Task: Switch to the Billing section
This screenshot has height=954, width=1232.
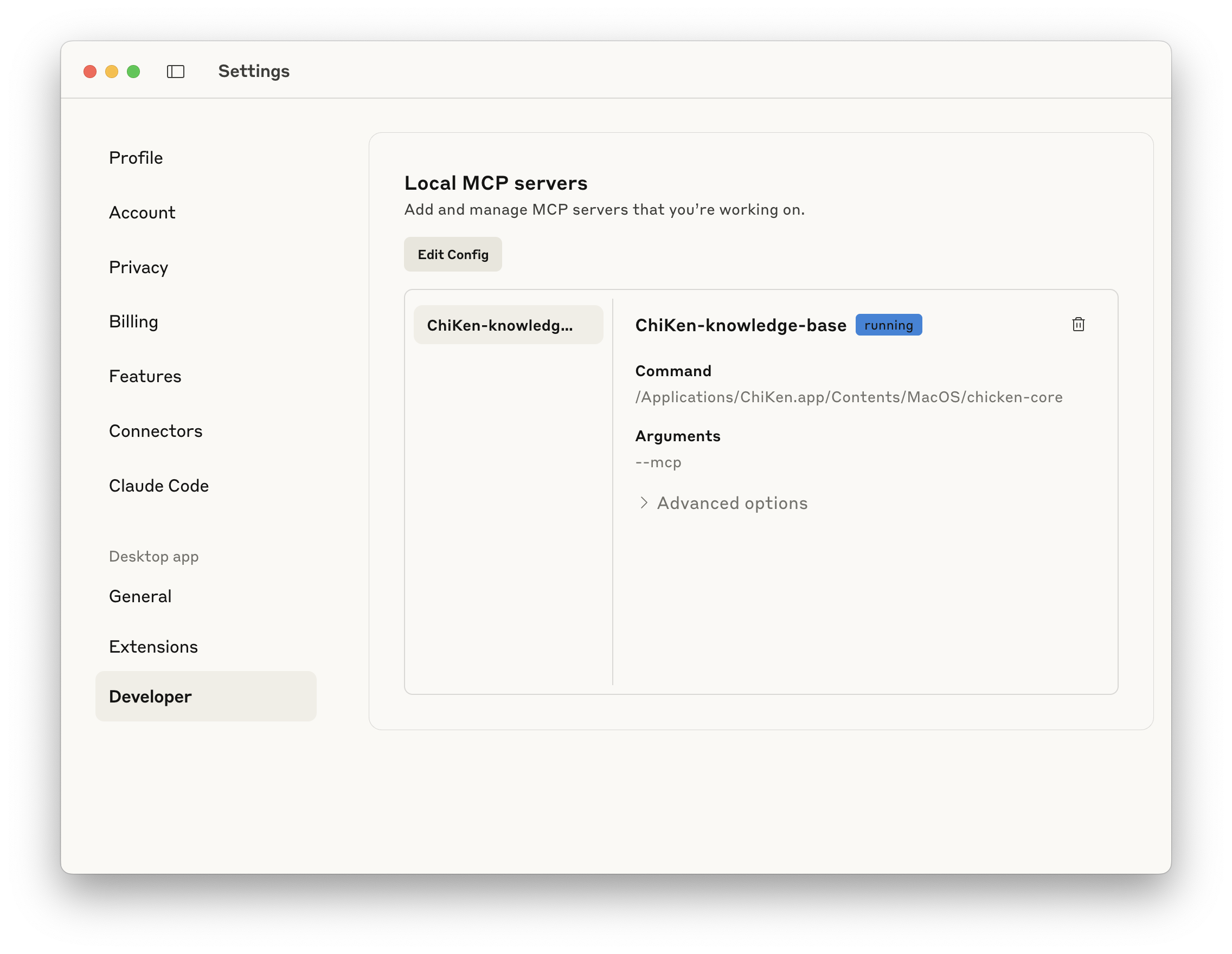Action: (x=134, y=322)
